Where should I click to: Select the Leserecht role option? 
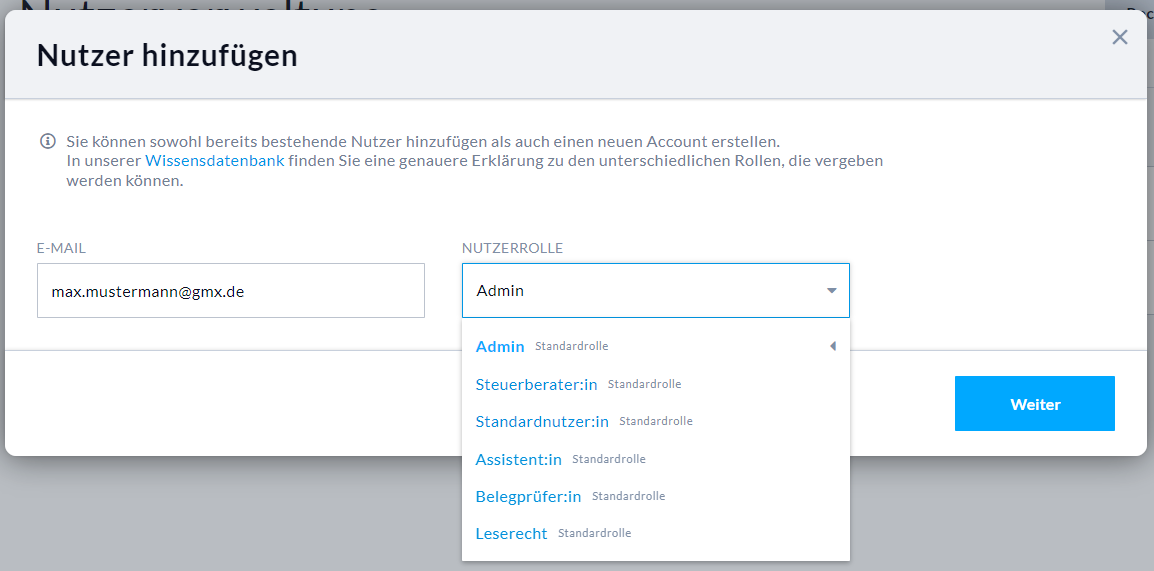click(x=511, y=534)
